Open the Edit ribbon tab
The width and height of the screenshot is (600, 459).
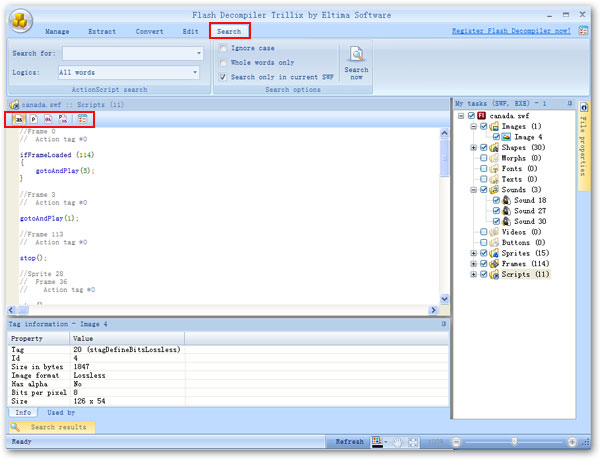pyautogui.click(x=190, y=31)
